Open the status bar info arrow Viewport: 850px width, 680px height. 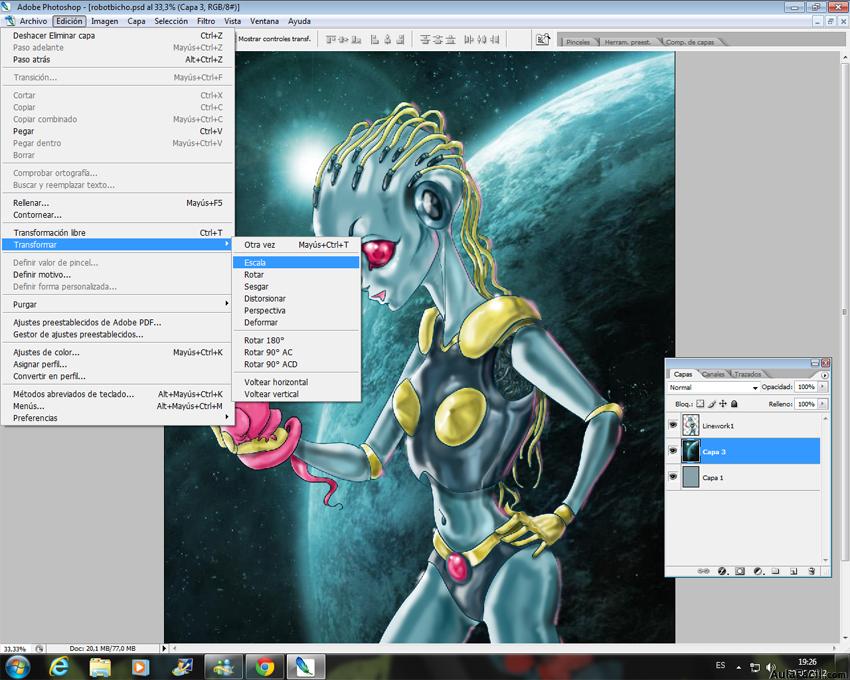coord(164,649)
